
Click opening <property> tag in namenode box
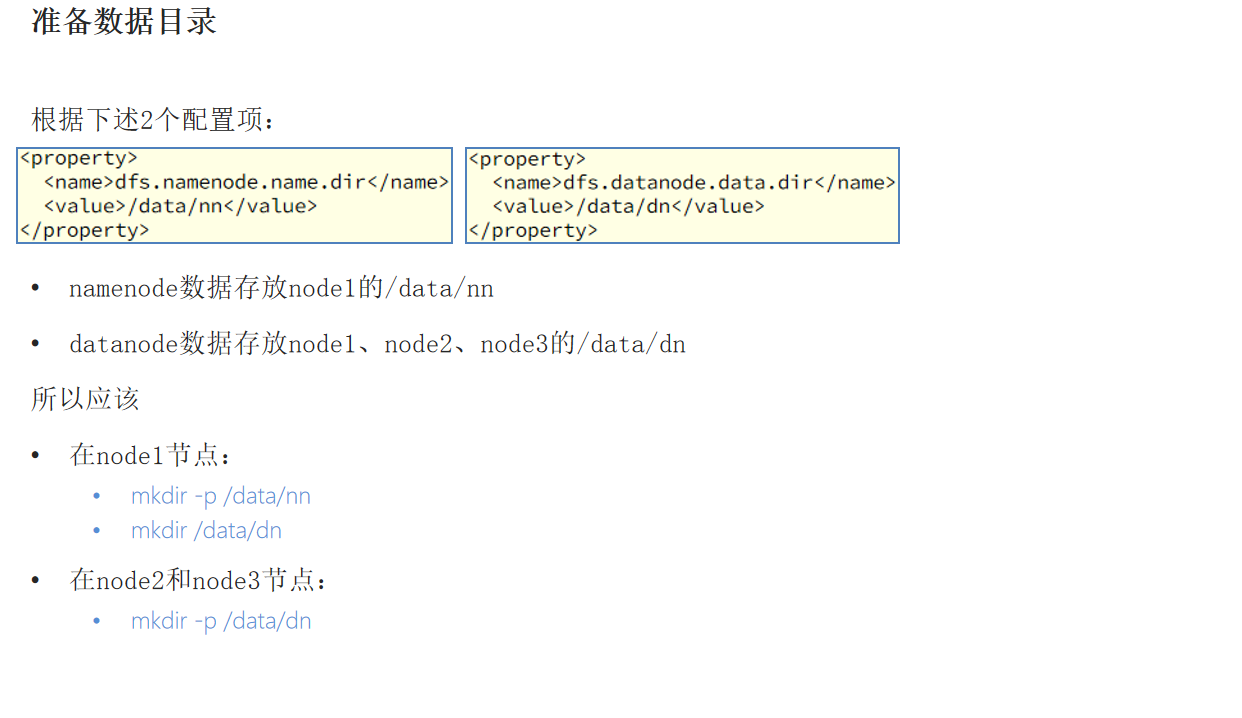click(78, 158)
